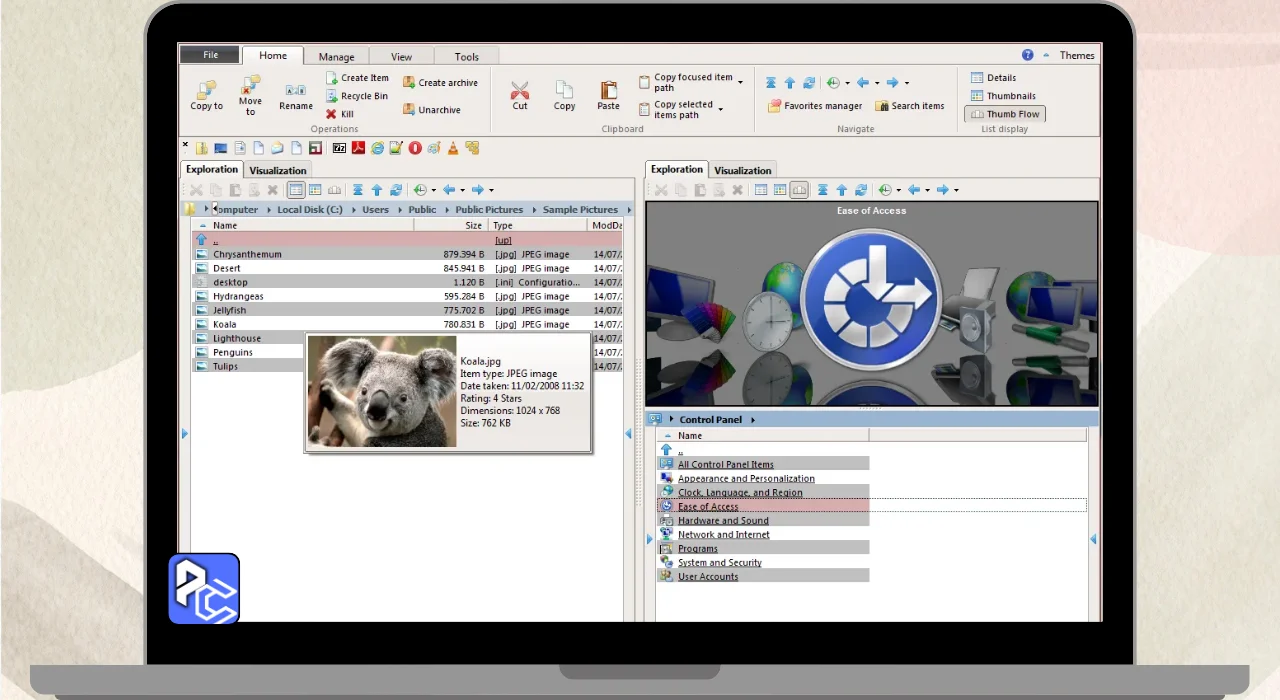Click the Kill red X icon
The height and width of the screenshot is (700, 1280).
(331, 114)
